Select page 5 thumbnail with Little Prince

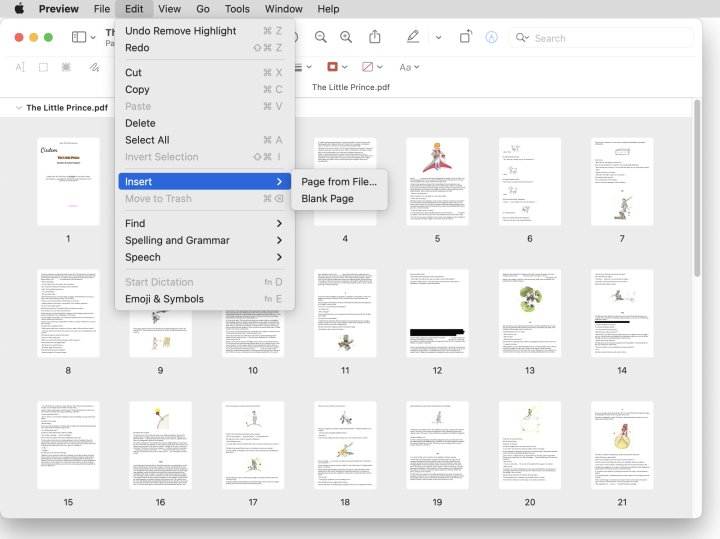[x=437, y=181]
